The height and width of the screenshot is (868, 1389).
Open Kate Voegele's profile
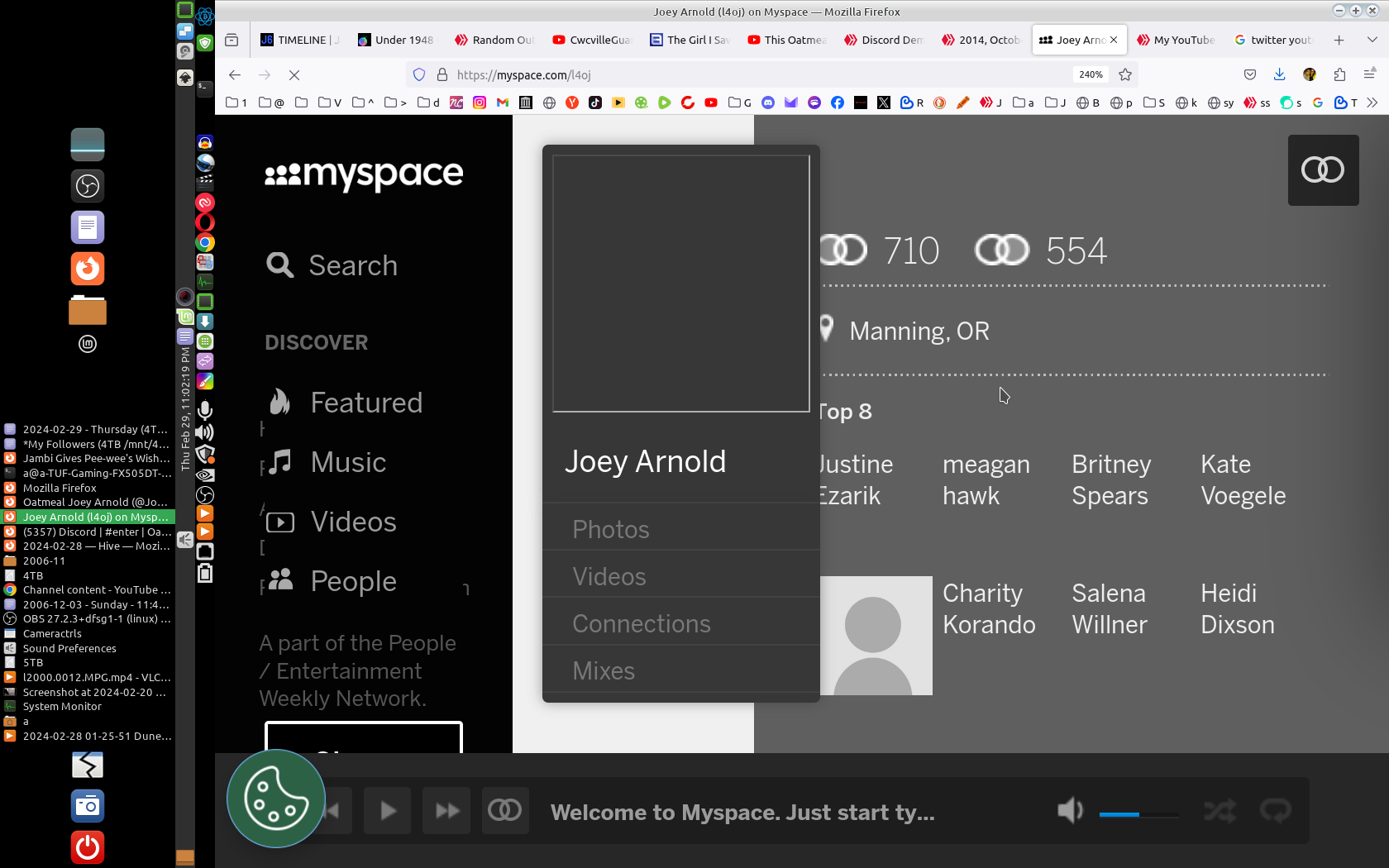tap(1243, 479)
